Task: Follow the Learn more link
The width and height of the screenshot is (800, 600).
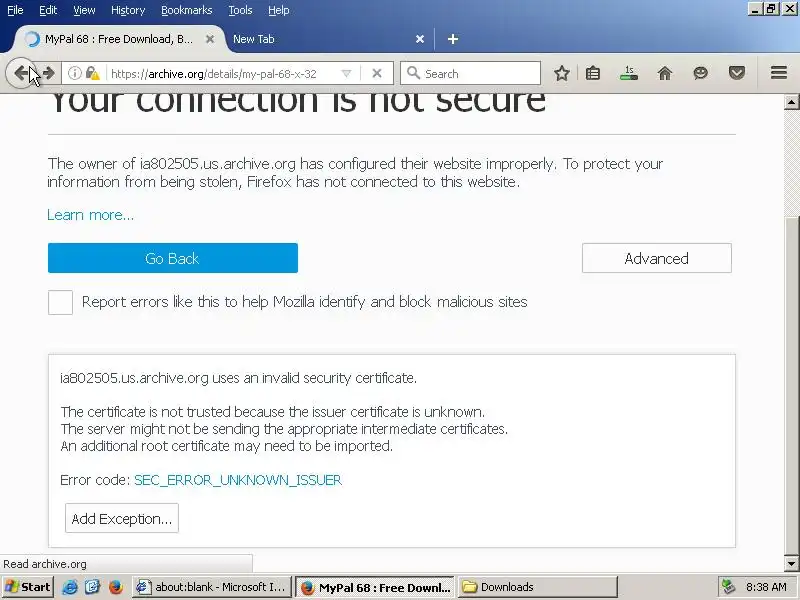Action: pyautogui.click(x=90, y=215)
